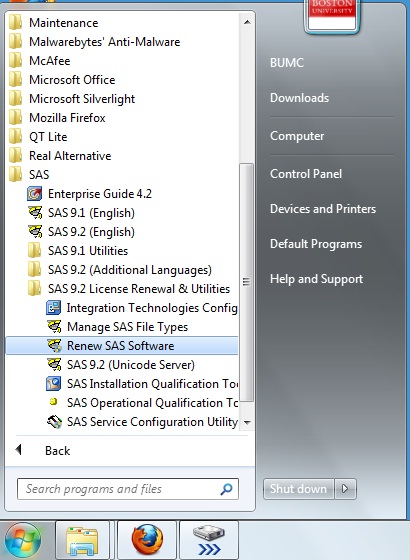Click SAS Operational Qualification Tool icon
This screenshot has height=560, width=410.
point(54,402)
